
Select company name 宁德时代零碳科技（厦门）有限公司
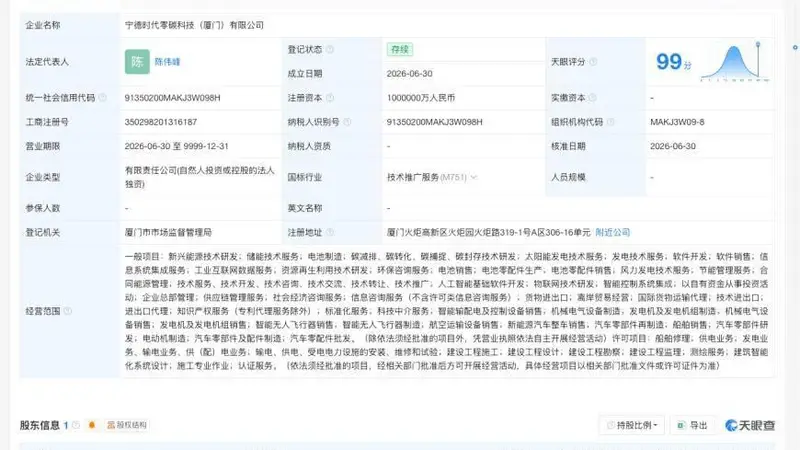[194, 25]
